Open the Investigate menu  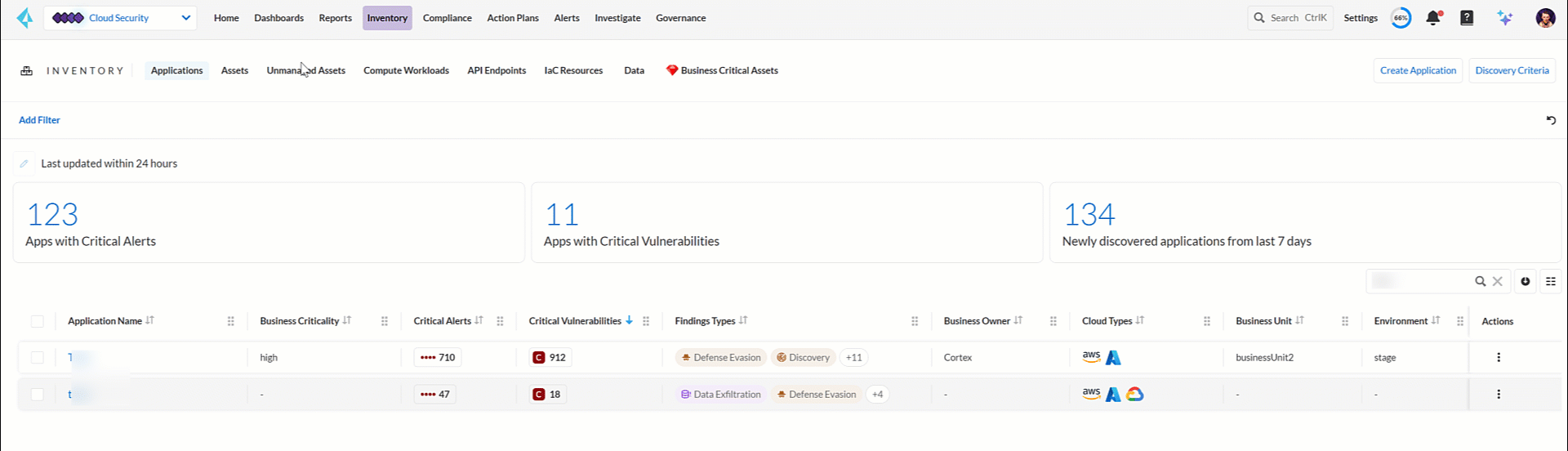click(x=617, y=18)
